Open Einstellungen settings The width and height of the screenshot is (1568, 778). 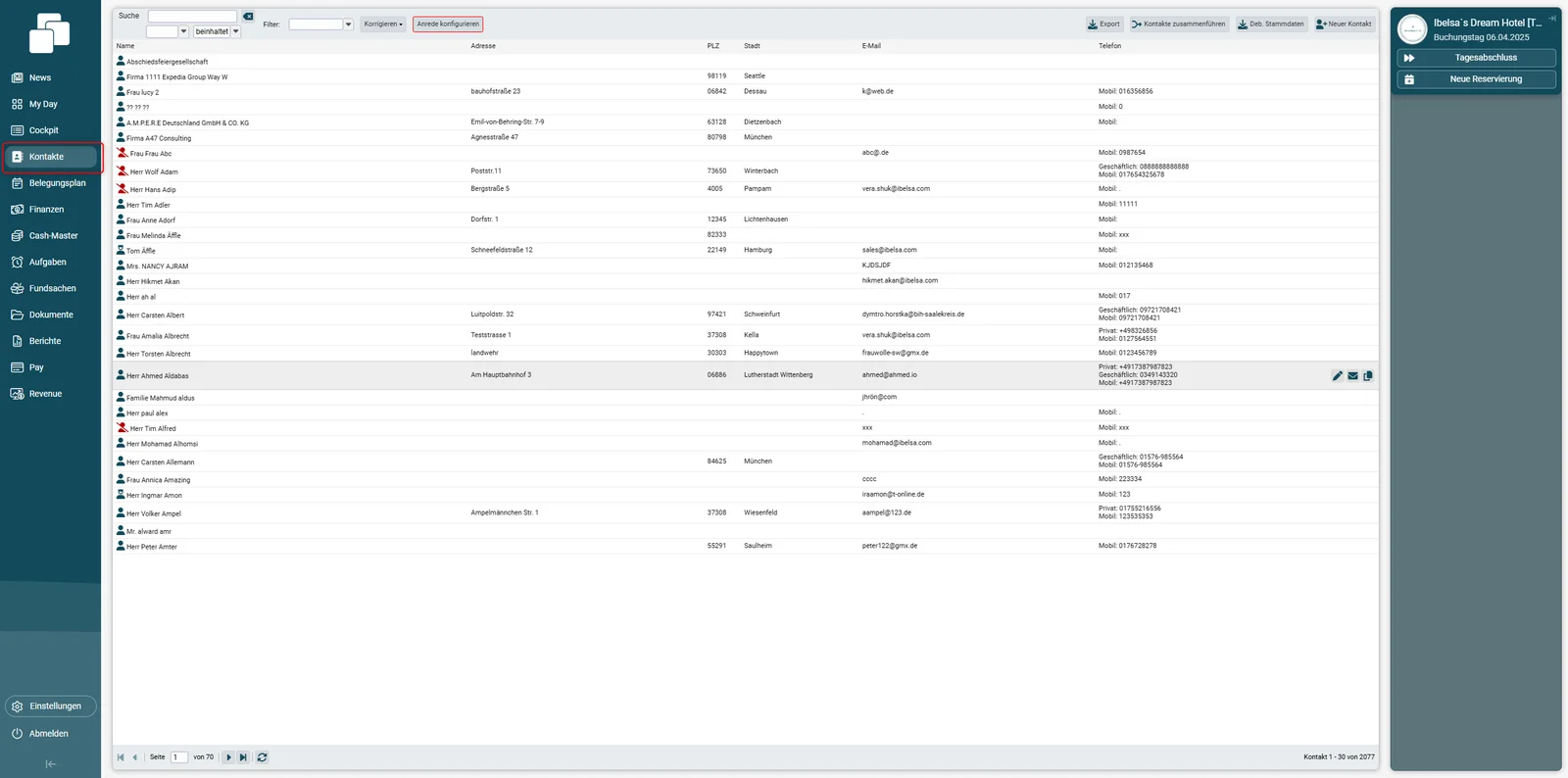51,706
